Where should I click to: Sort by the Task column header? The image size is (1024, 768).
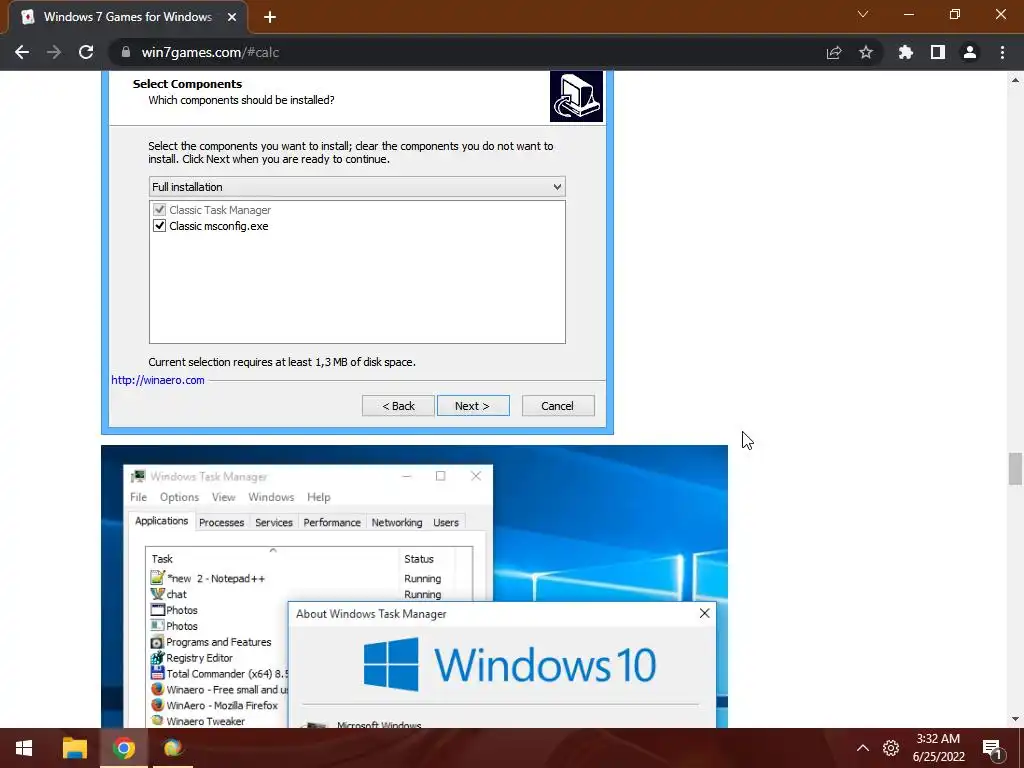click(272, 559)
